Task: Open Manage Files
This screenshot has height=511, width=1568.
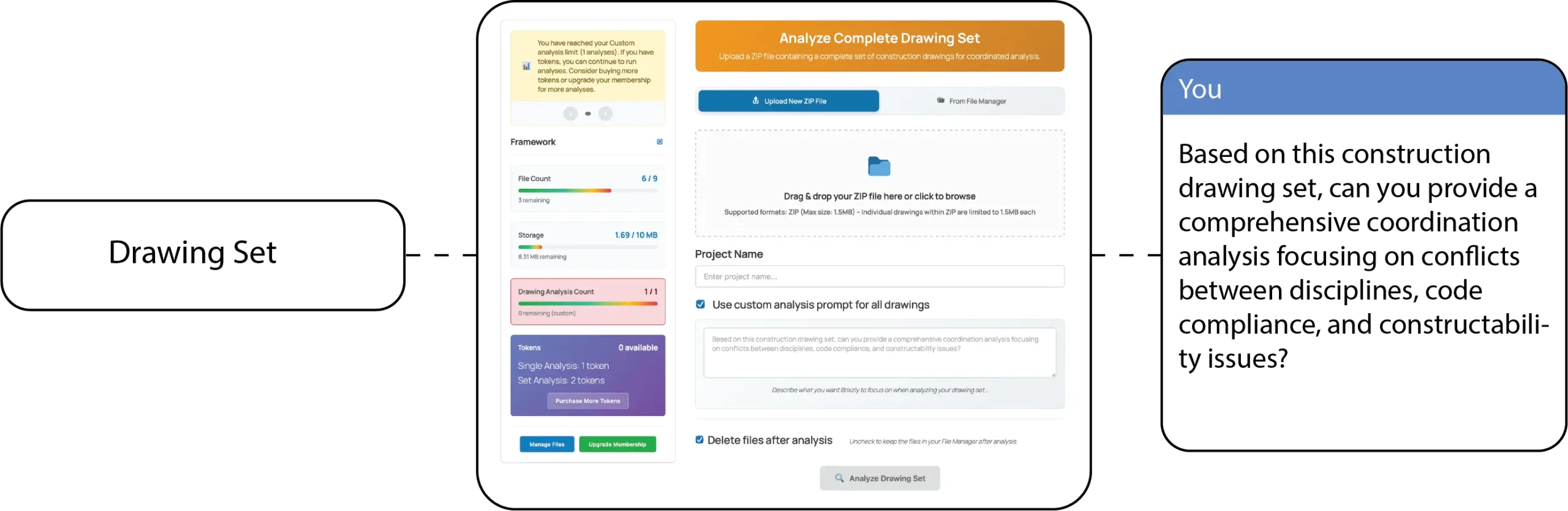Action: tap(546, 444)
